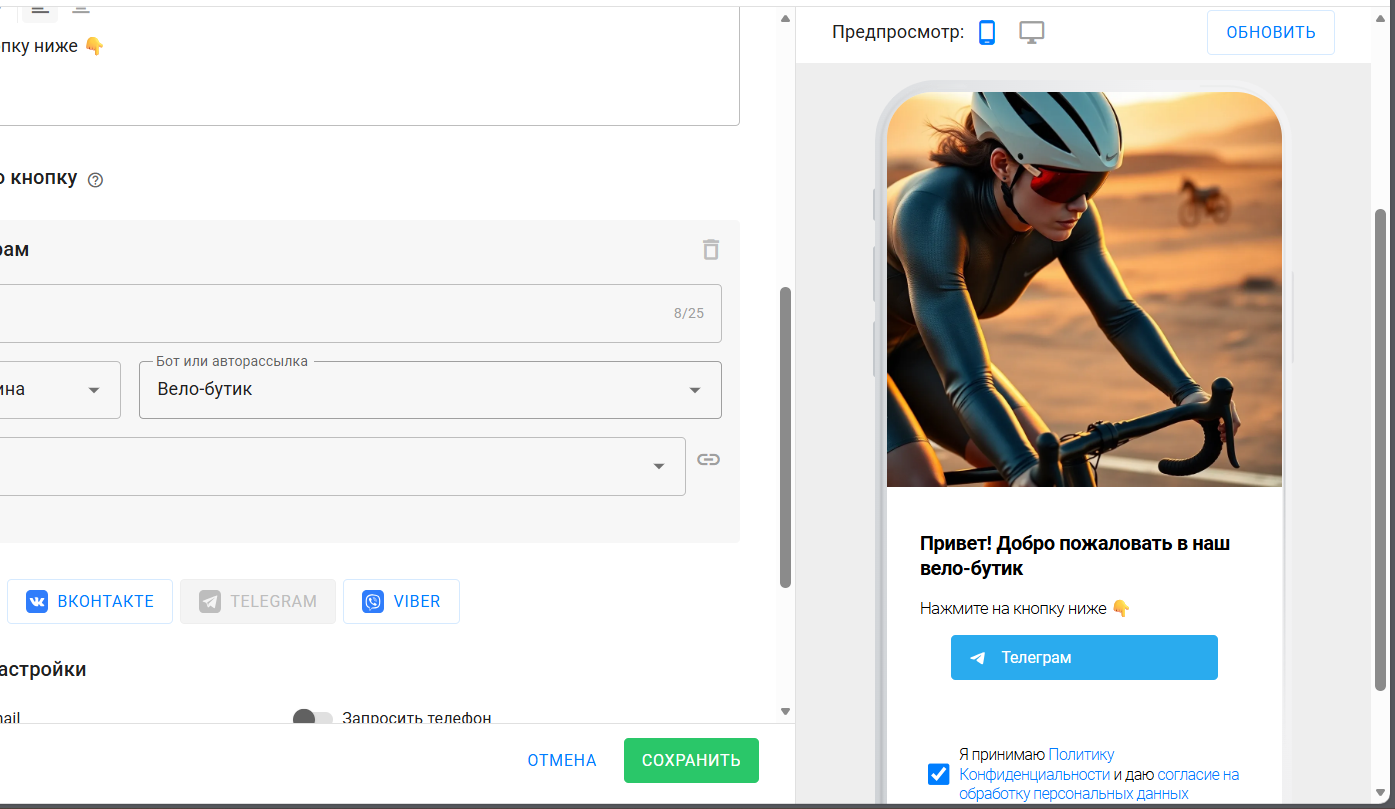Switch preview to desktop monitor view
1395x809 pixels.
click(x=1032, y=32)
